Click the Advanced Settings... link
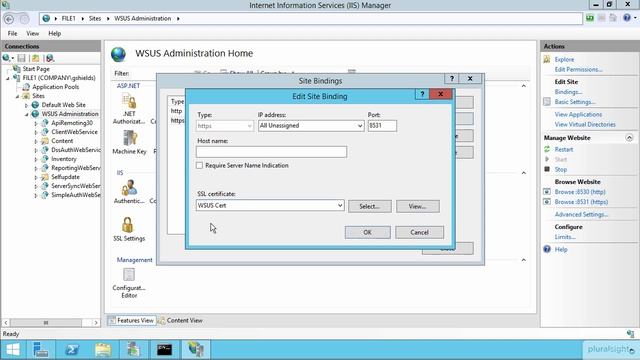640x360 pixels. pyautogui.click(x=581, y=214)
